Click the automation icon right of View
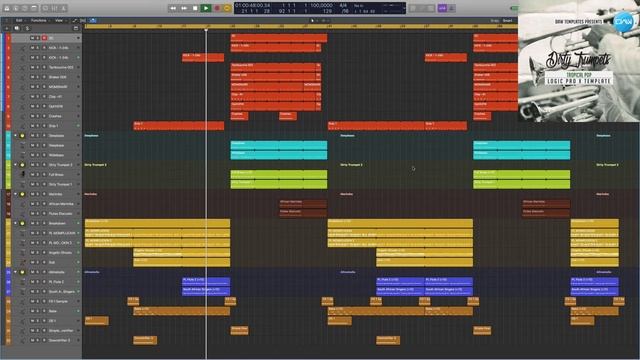The height and width of the screenshot is (360, 640). click(x=75, y=20)
